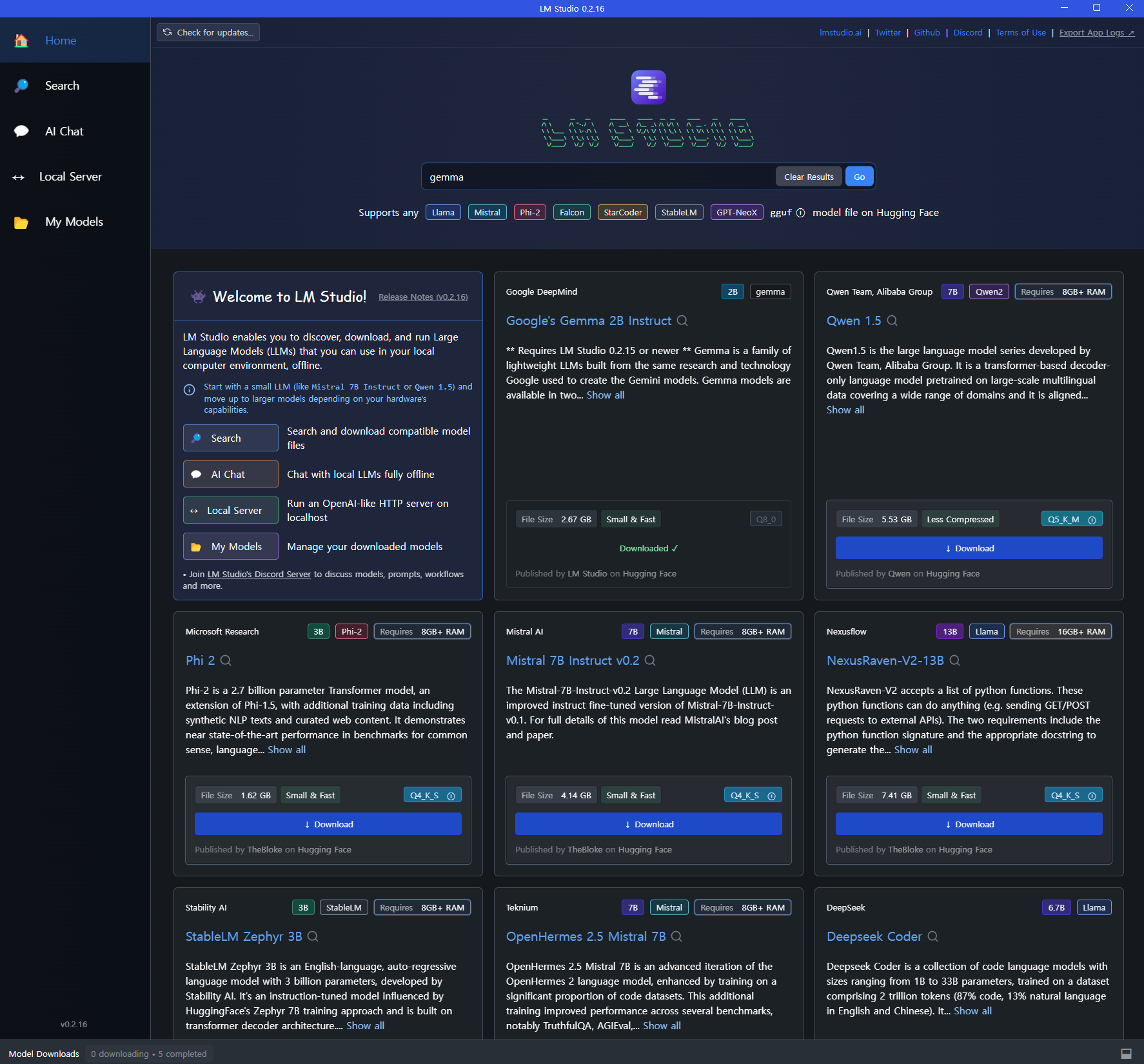Open Local Server sidebar tab
The image size is (1144, 1064).
tap(75, 177)
